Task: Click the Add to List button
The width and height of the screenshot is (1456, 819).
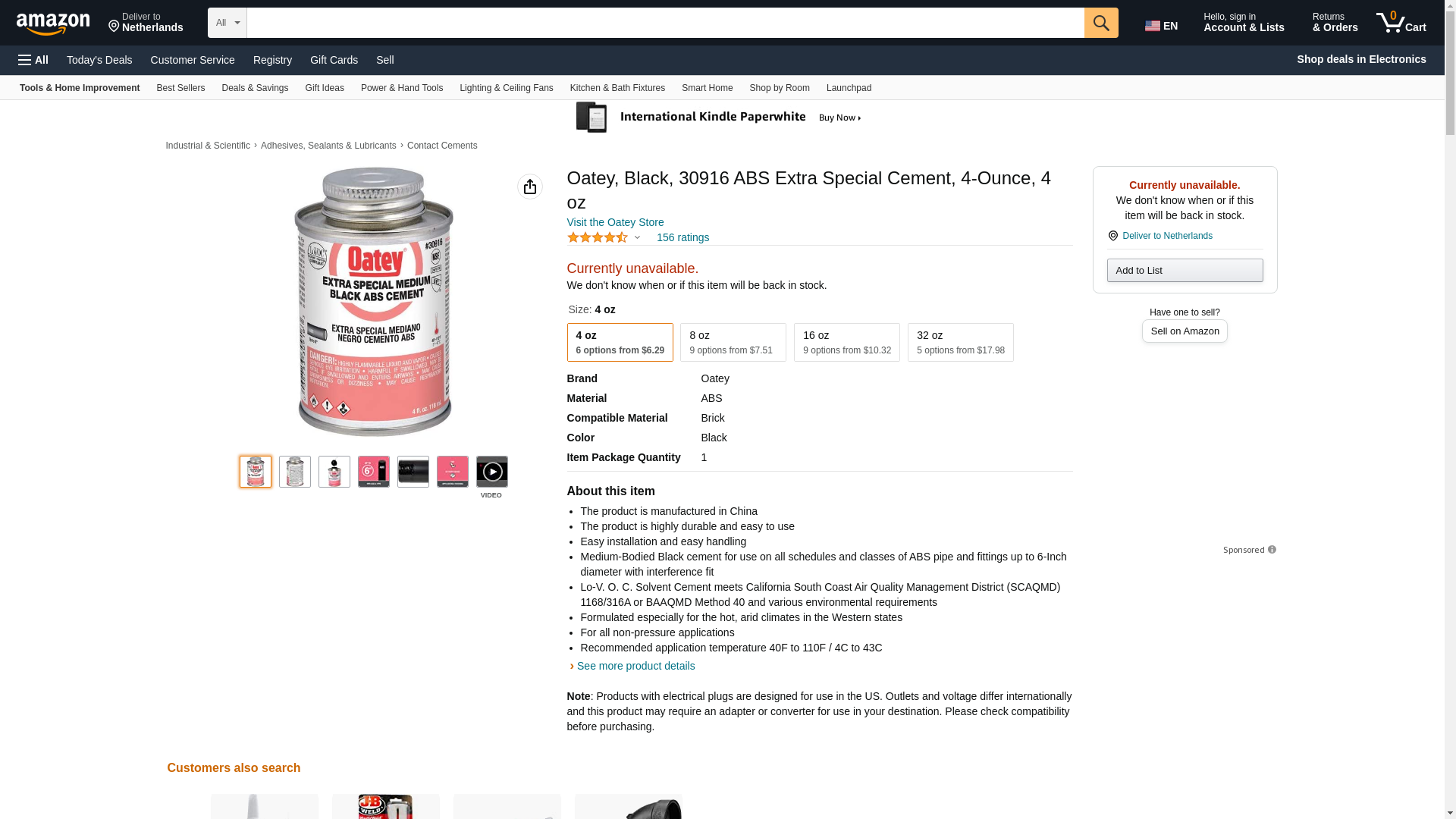Action: pos(1185,271)
